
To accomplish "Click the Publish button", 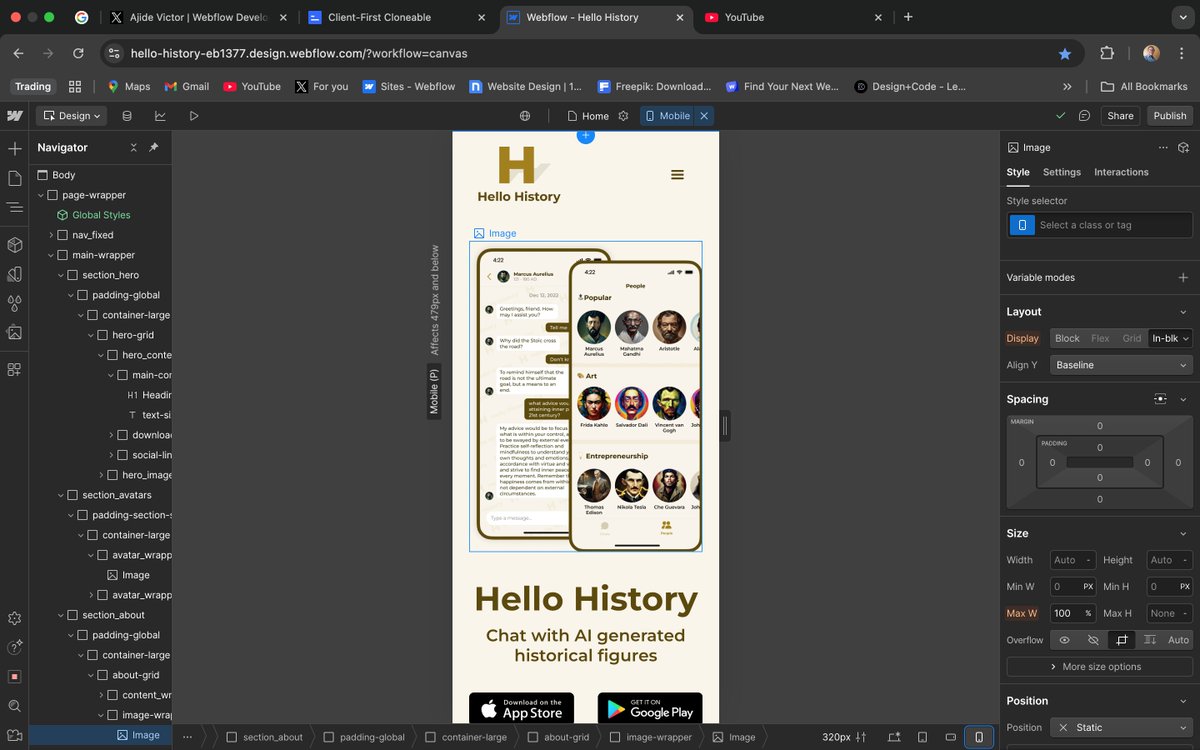I will [1169, 116].
